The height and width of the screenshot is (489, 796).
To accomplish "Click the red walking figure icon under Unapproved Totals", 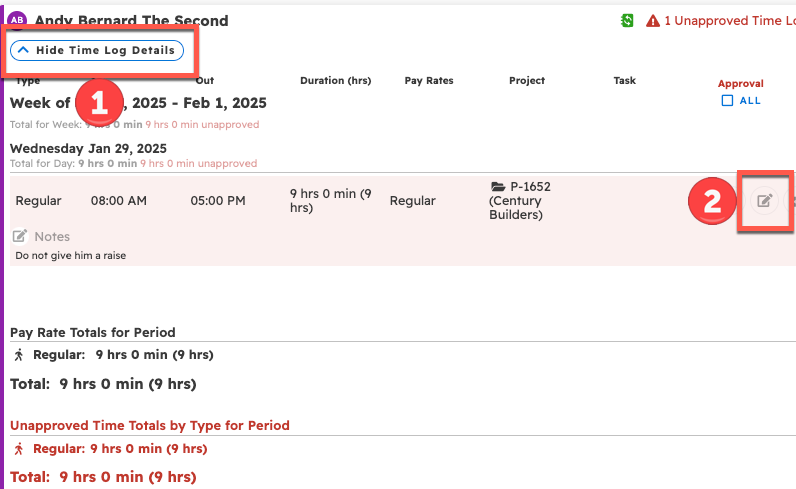I will tap(19, 449).
